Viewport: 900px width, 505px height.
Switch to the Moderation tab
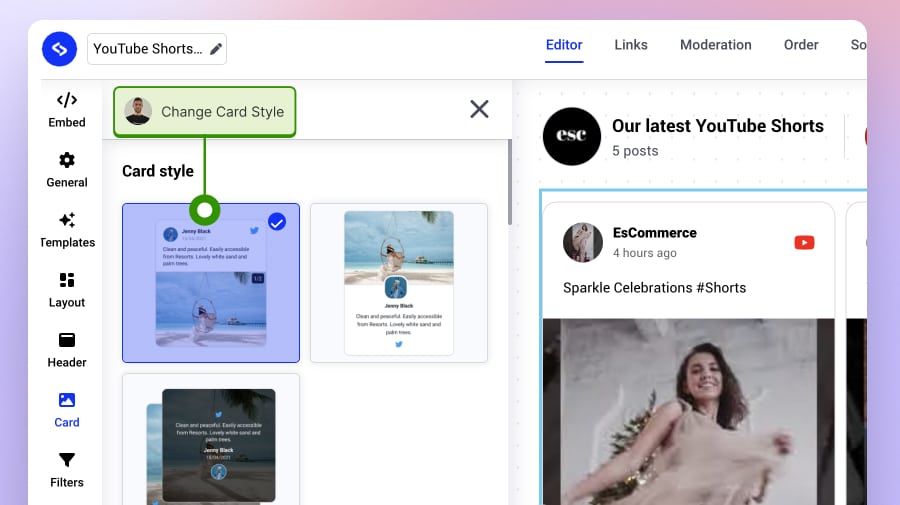[715, 45]
